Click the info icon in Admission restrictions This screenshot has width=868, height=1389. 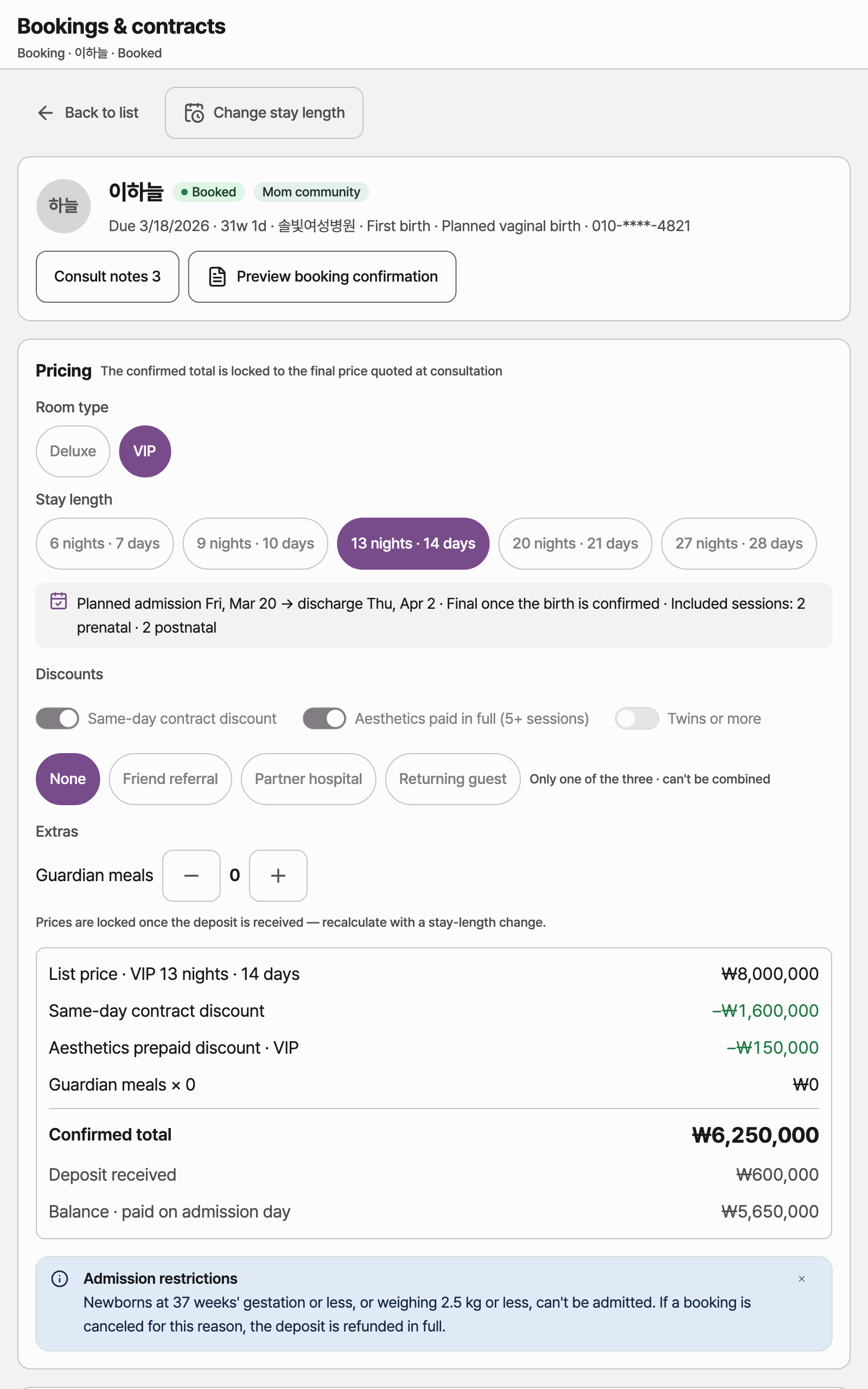point(60,1278)
